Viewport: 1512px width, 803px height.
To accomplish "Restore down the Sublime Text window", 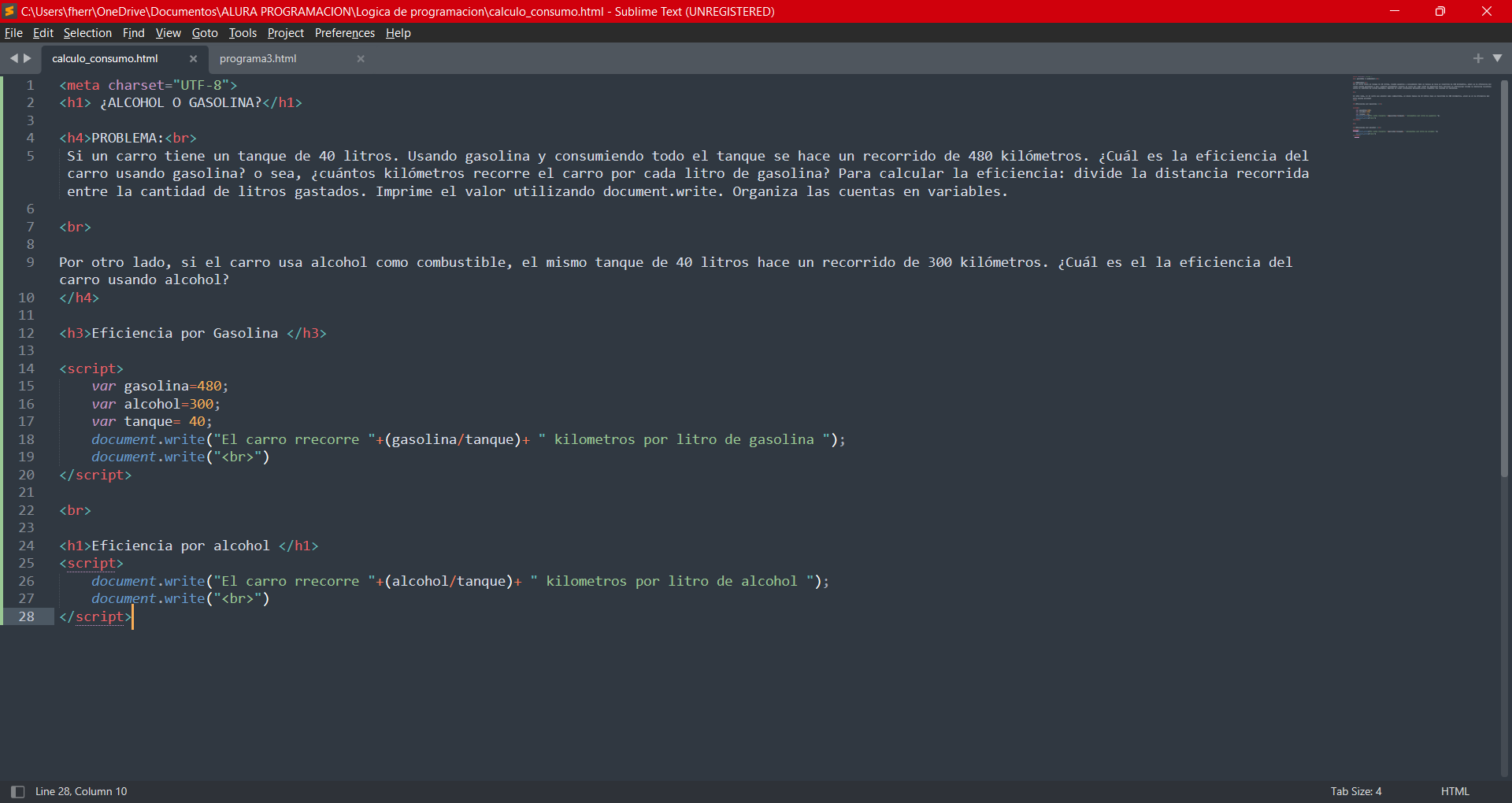I will (x=1440, y=11).
